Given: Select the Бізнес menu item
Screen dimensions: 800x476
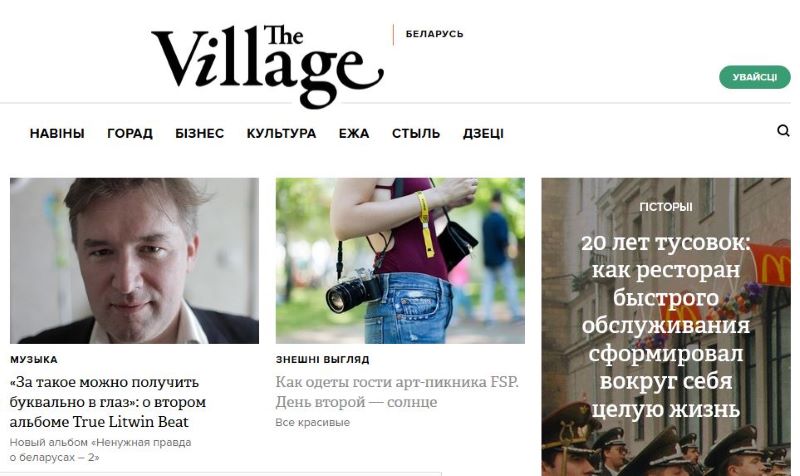Looking at the screenshot, I should coord(199,133).
